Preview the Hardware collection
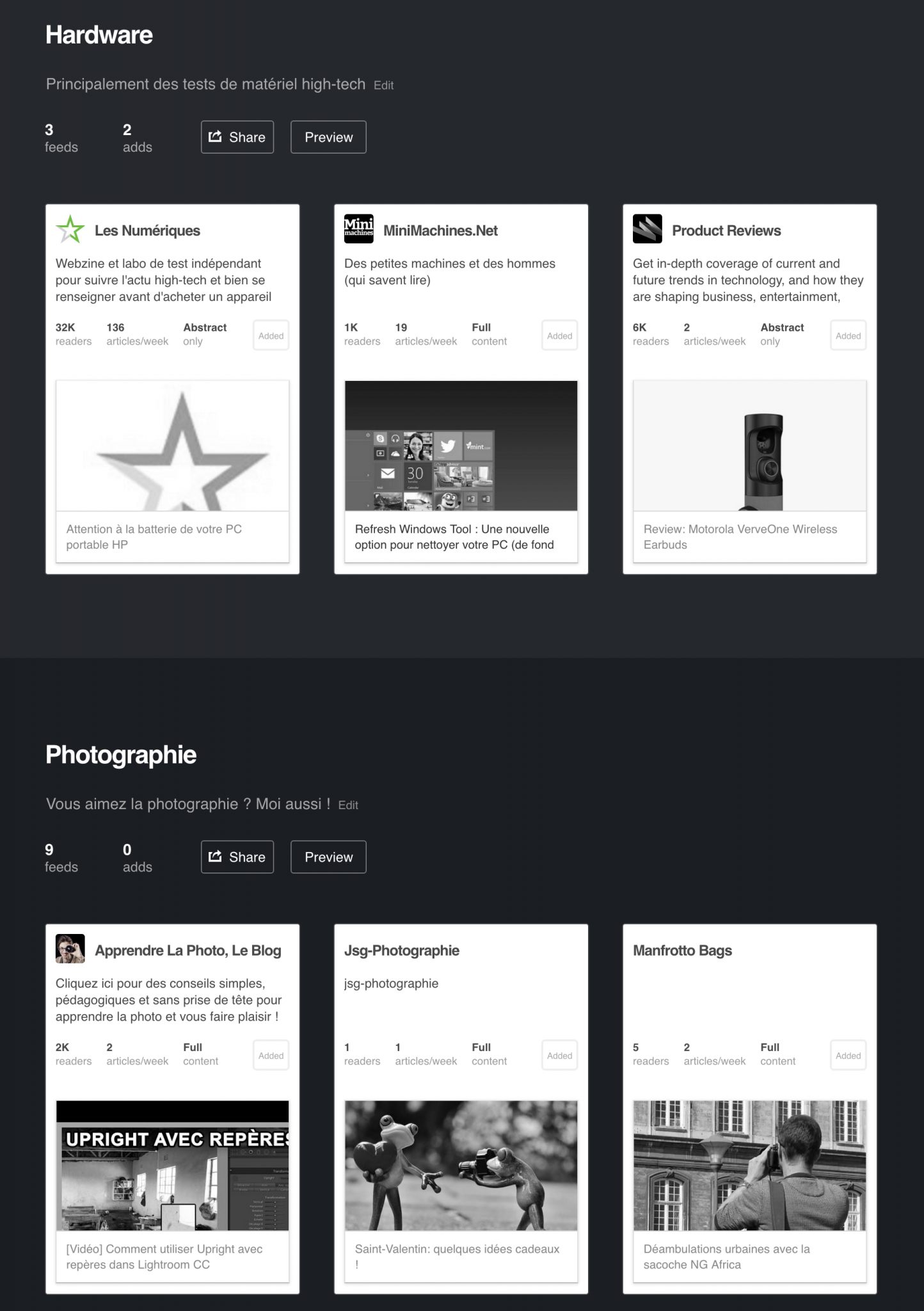The height and width of the screenshot is (1311, 924). [x=329, y=137]
